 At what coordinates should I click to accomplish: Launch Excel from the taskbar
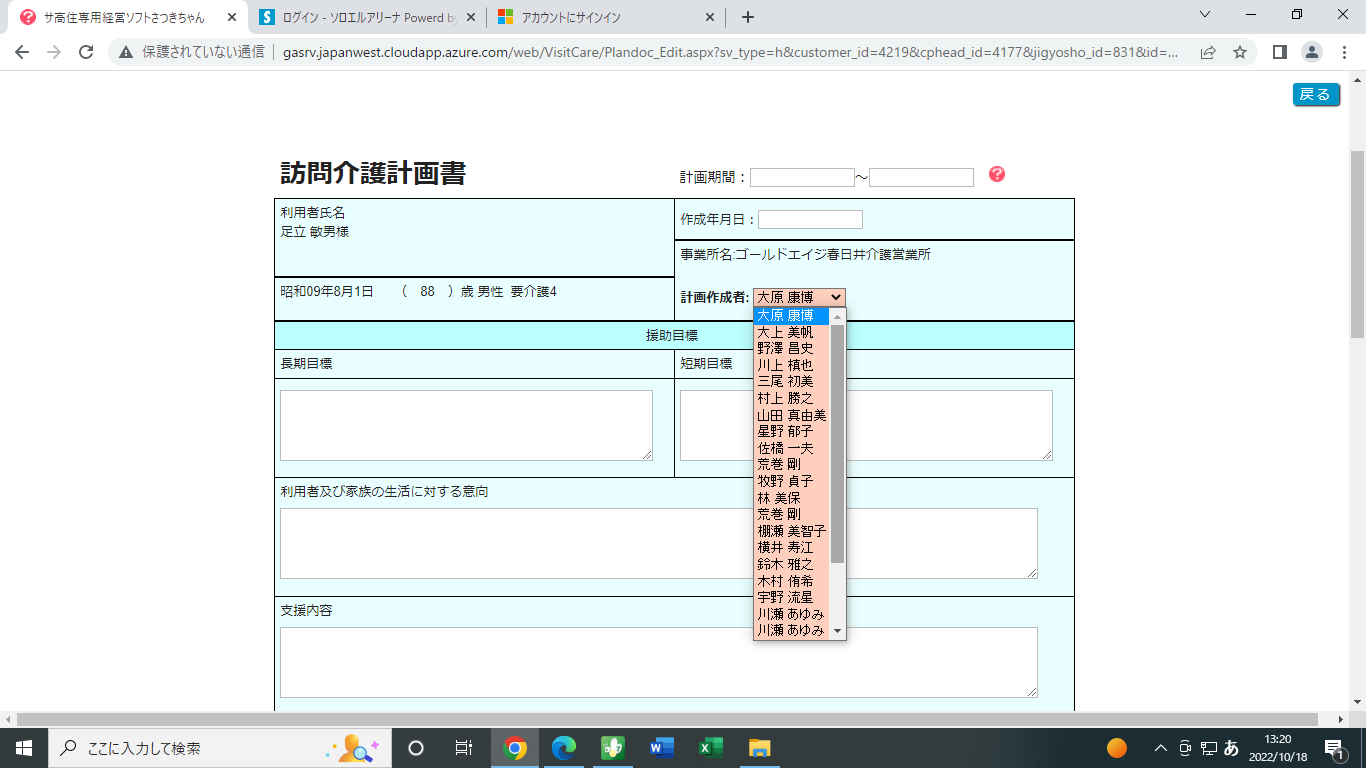(x=710, y=747)
